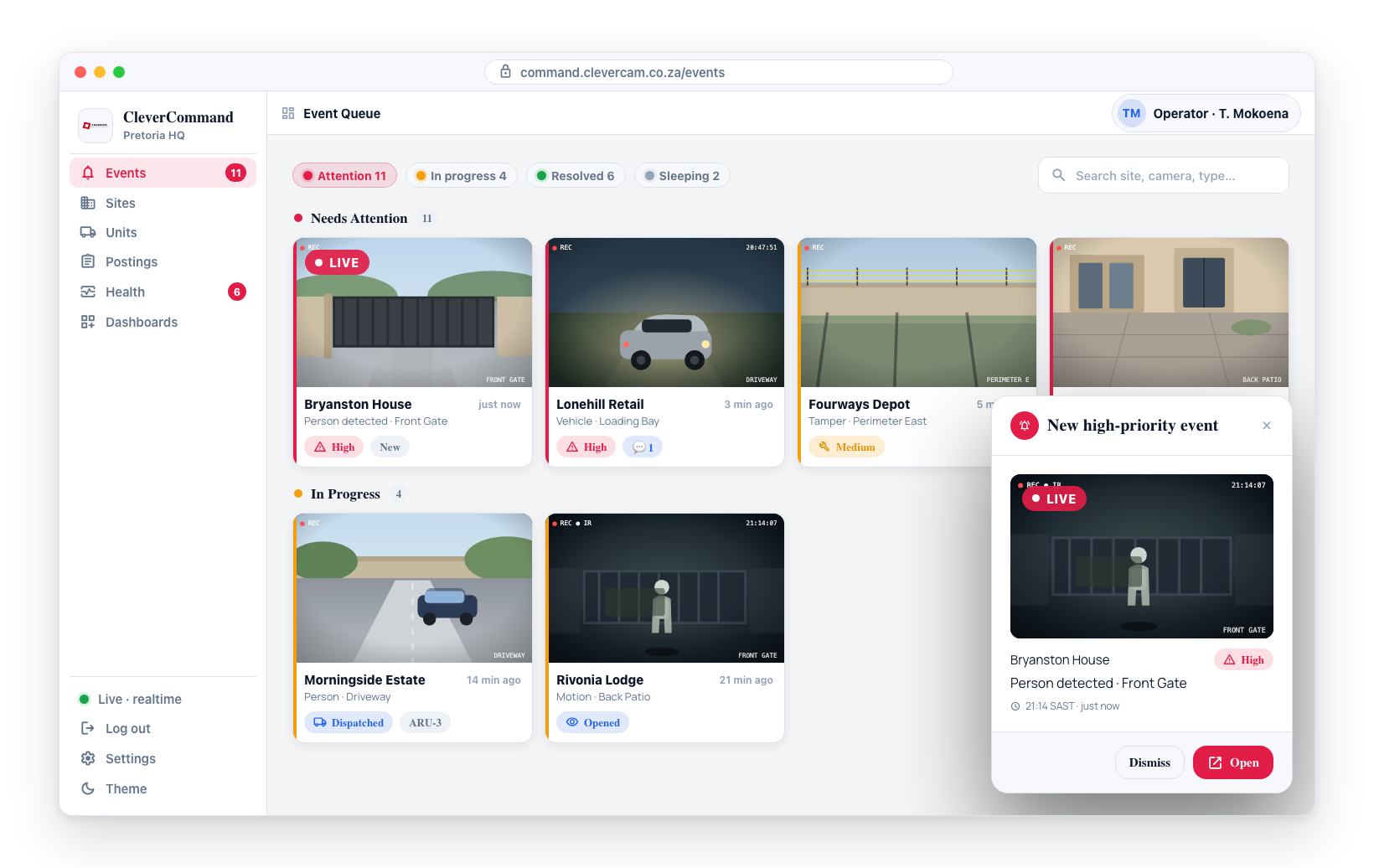Select the Attention 11 filter
This screenshot has width=1374, height=868.
(344, 176)
